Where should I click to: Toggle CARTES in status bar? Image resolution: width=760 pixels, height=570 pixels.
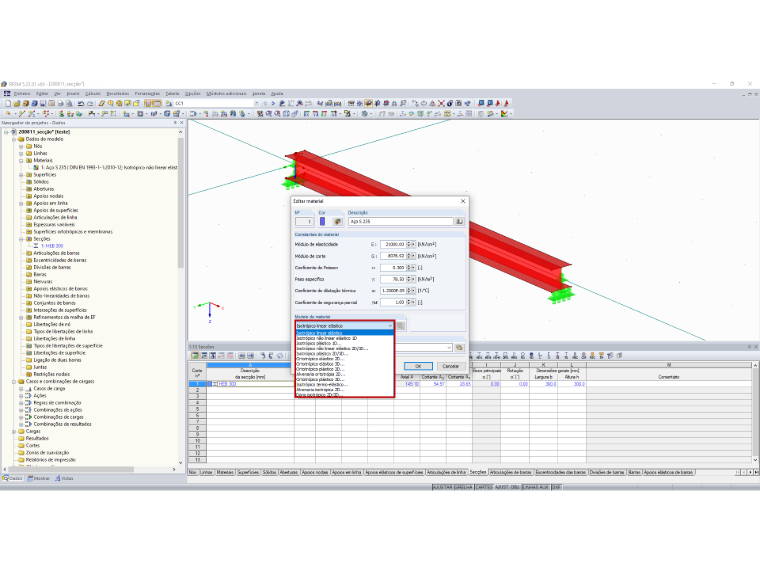484,487
